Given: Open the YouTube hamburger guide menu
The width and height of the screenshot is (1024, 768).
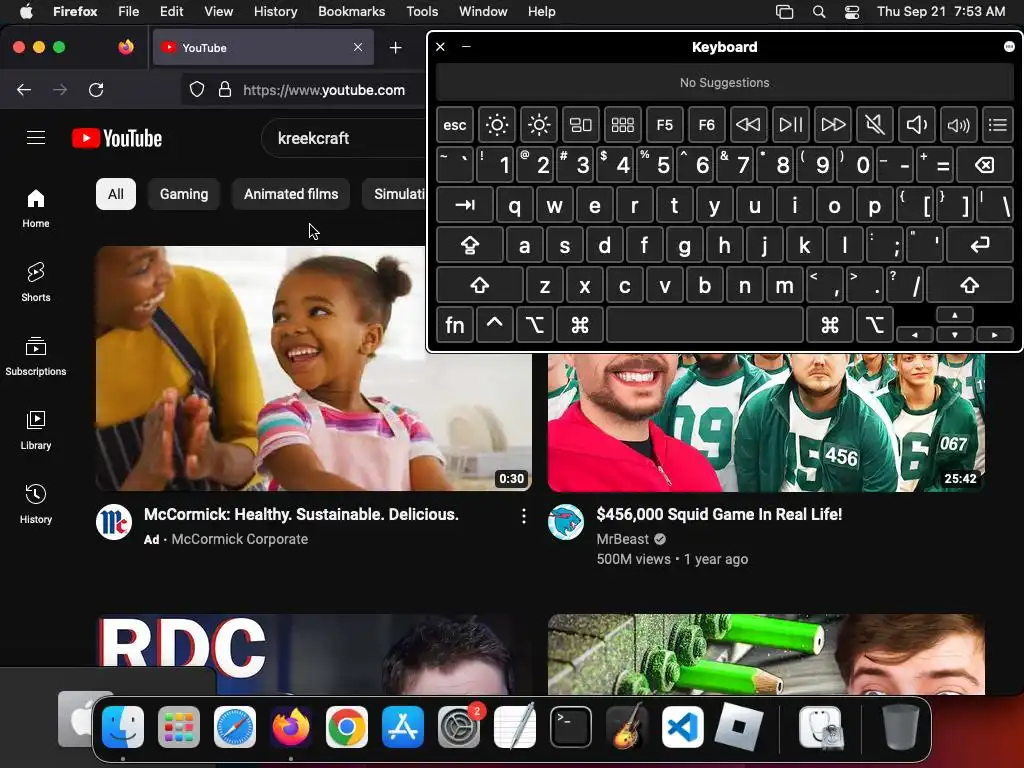Looking at the screenshot, I should pos(36,138).
